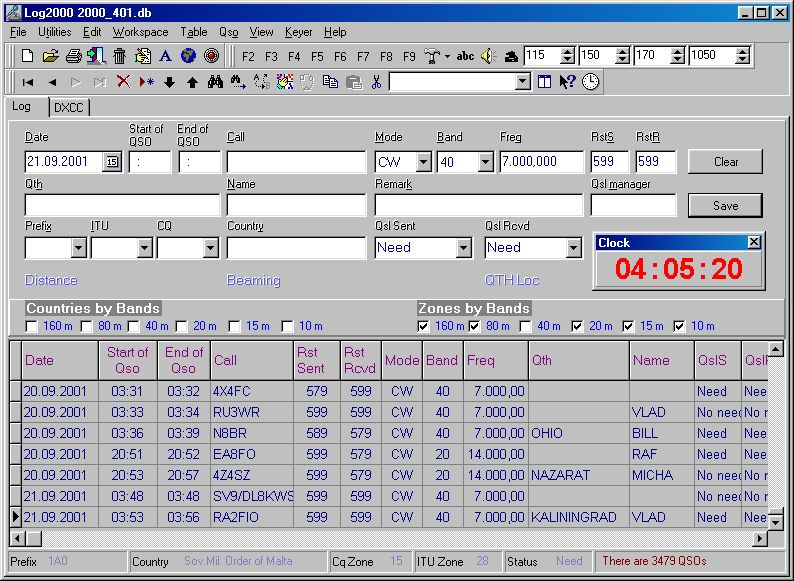794x581 pixels.
Task: Open the Qsl Sent dropdown
Action: 464,248
